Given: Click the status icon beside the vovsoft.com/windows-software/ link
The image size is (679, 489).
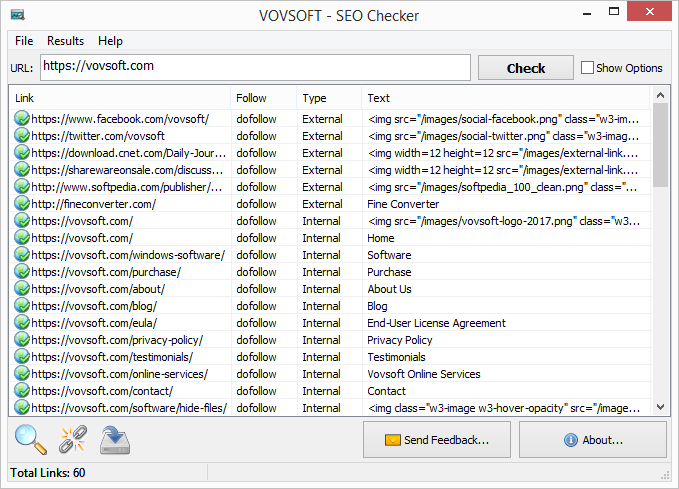Looking at the screenshot, I should pos(22,254).
